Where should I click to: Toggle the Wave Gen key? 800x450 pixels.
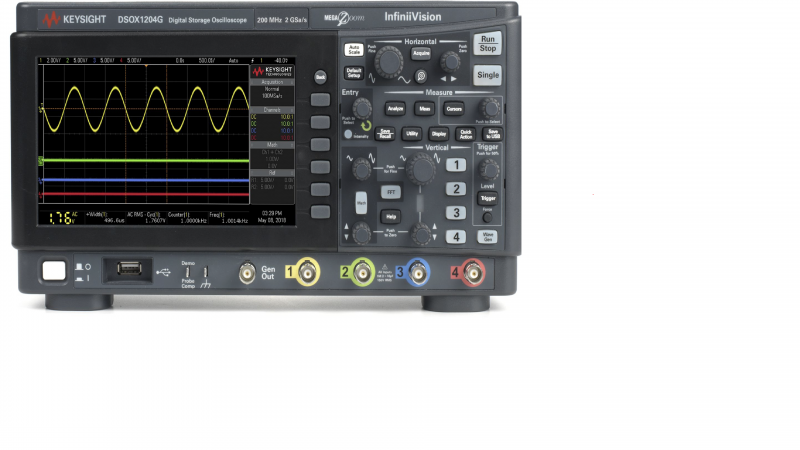487,237
